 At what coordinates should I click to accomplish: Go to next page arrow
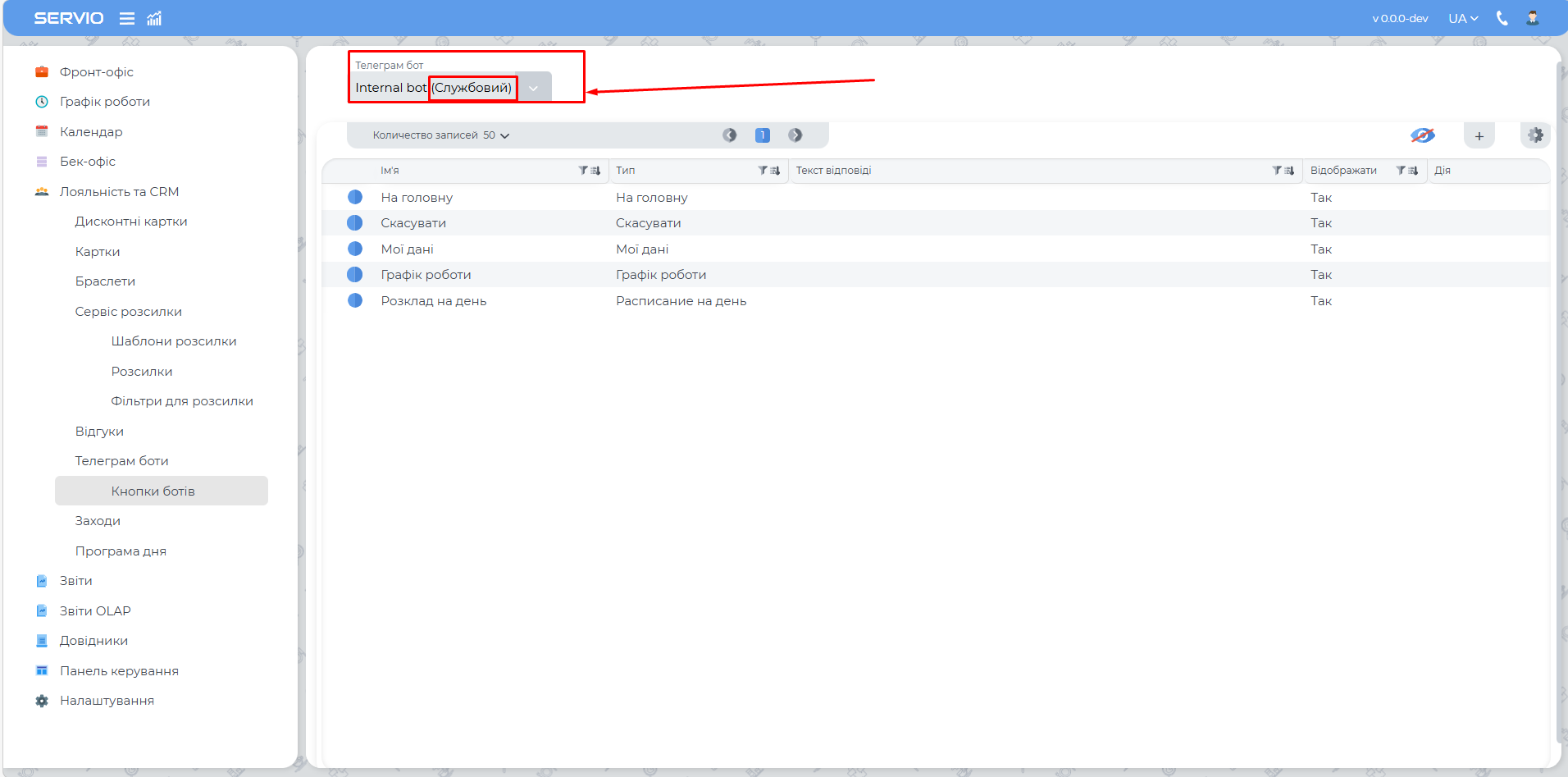click(795, 135)
